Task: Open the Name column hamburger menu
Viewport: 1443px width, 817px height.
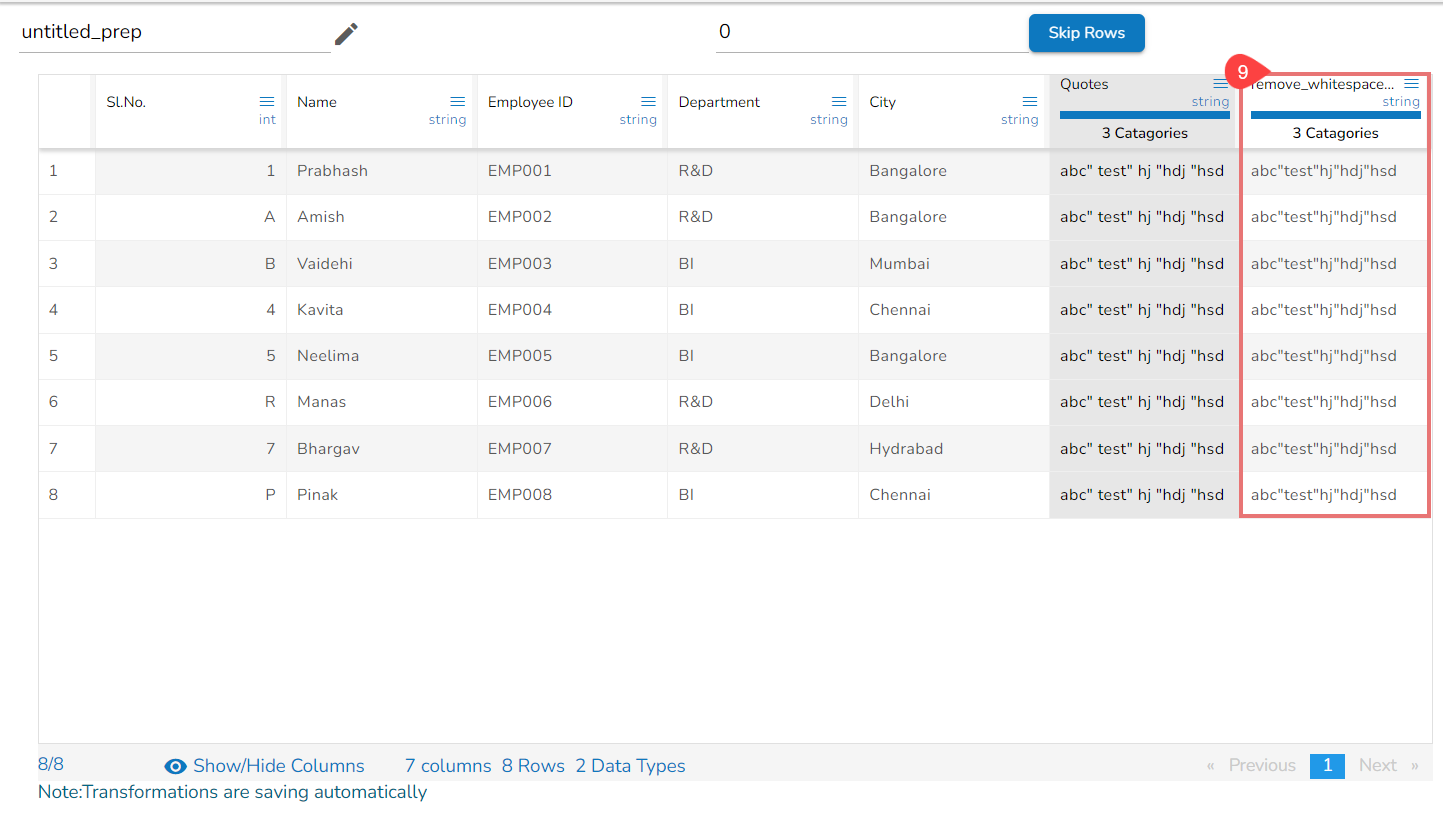Action: click(457, 102)
